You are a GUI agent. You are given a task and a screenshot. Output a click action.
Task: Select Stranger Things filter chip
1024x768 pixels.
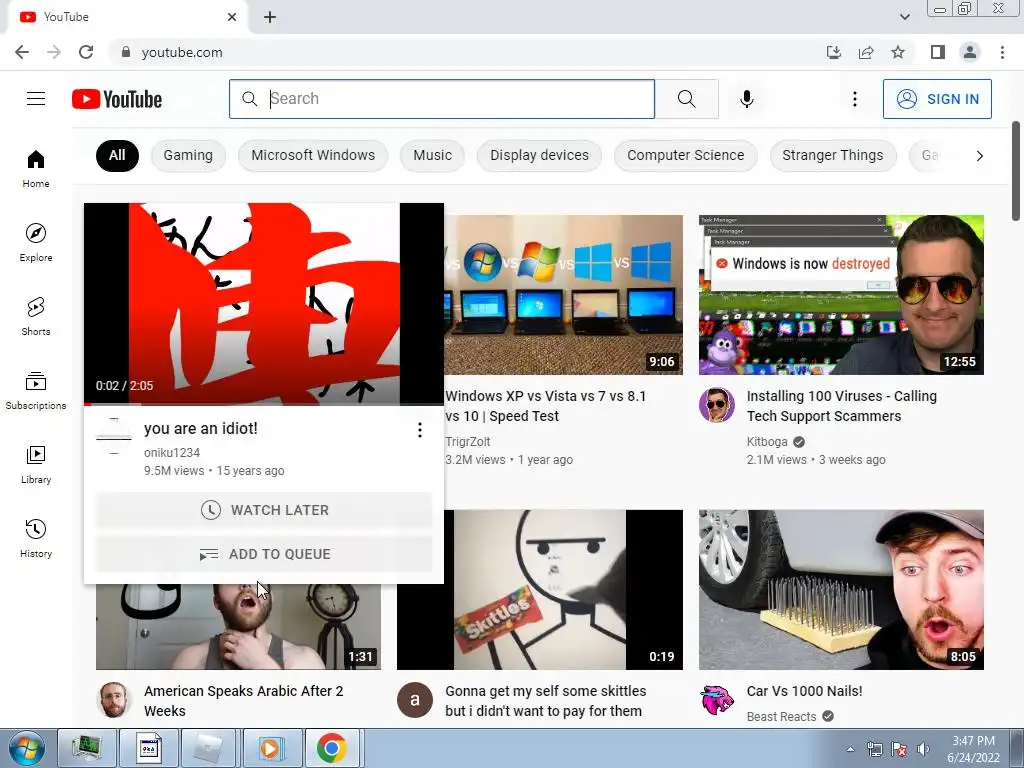point(833,155)
